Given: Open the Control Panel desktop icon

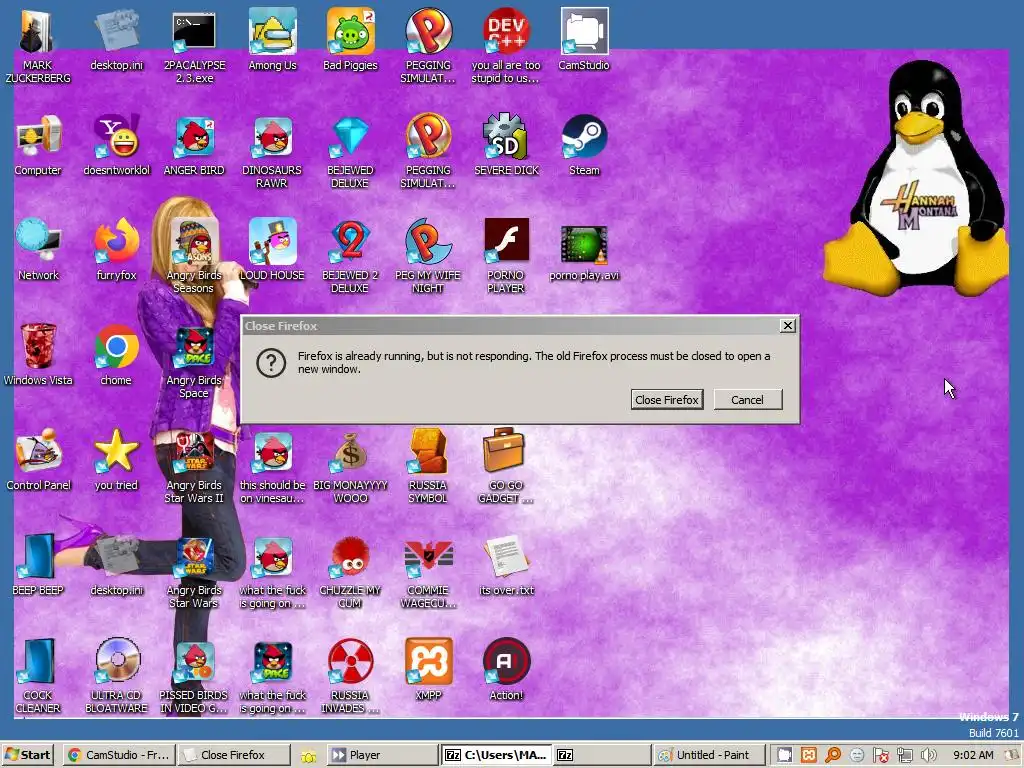Looking at the screenshot, I should (x=38, y=460).
